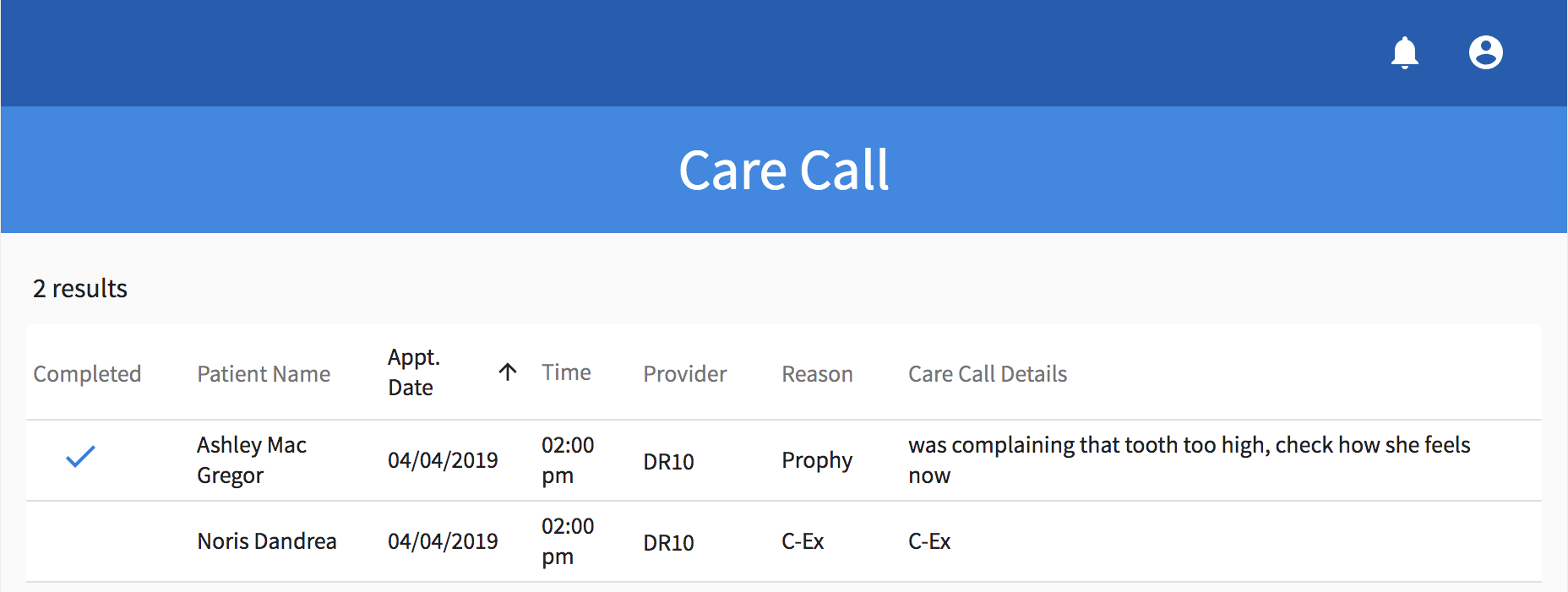The height and width of the screenshot is (592, 1568).
Task: Click the Prophy reason cell
Action: click(x=816, y=460)
